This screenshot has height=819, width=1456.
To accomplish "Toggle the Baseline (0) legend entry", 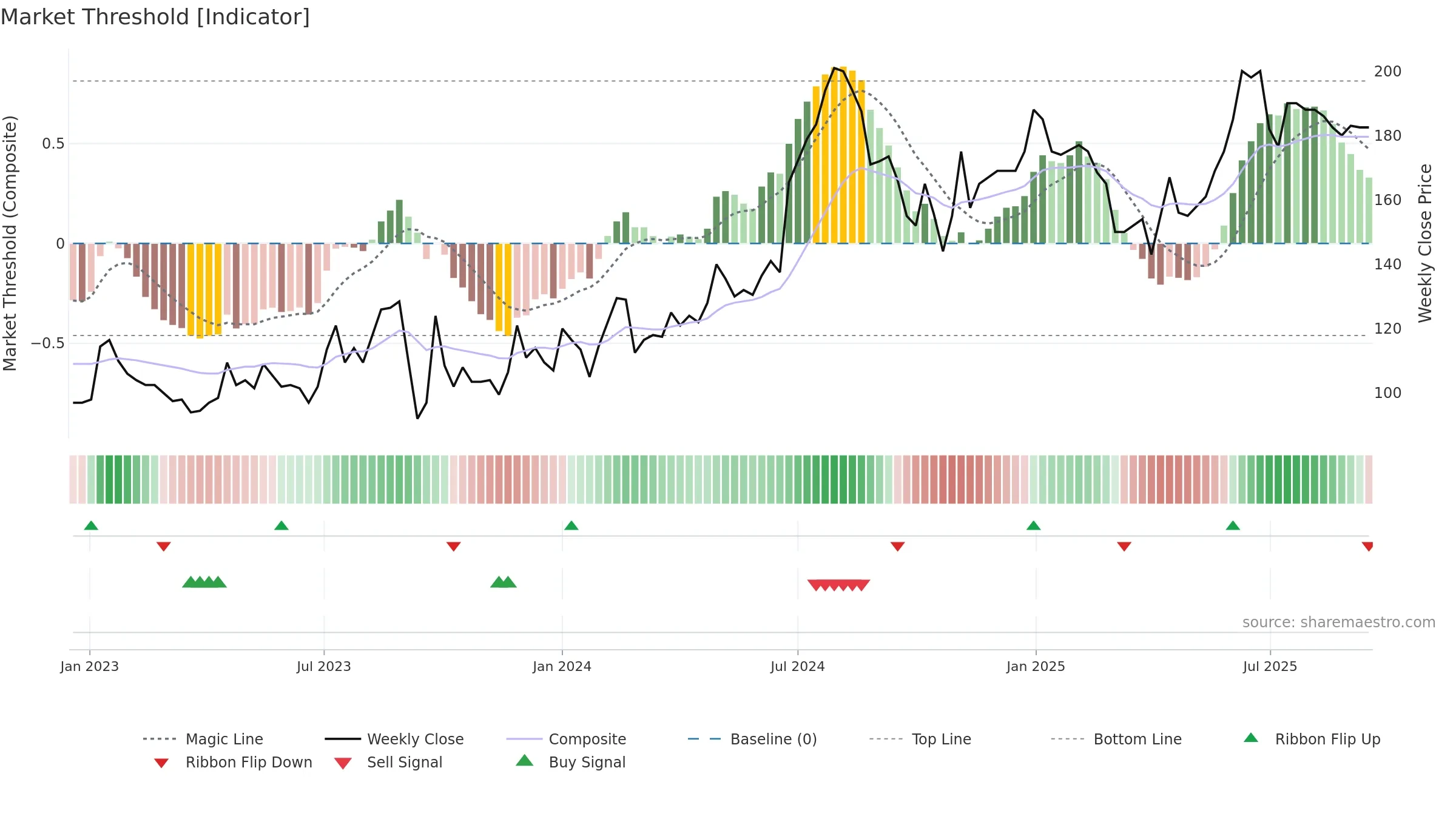I will (752, 739).
